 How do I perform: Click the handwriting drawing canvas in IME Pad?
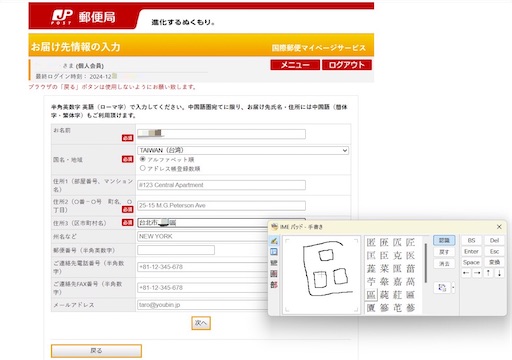pos(321,275)
